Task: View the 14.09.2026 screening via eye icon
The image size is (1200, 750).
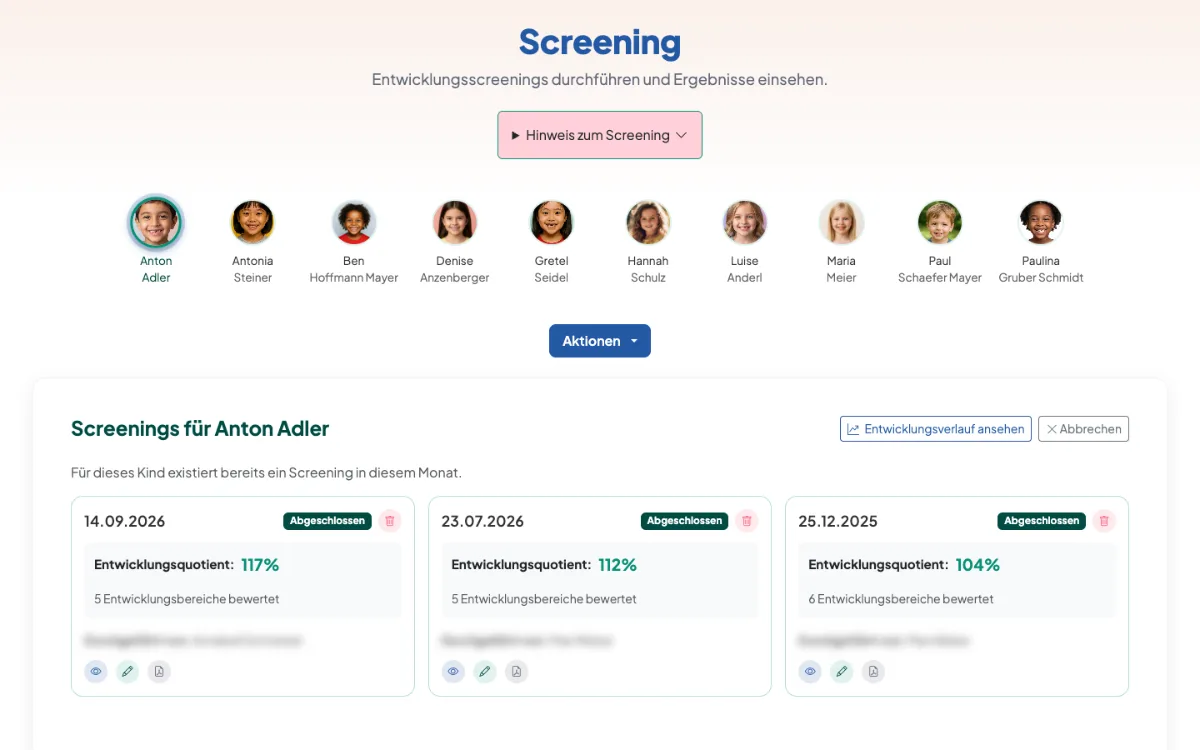Action: [x=96, y=671]
